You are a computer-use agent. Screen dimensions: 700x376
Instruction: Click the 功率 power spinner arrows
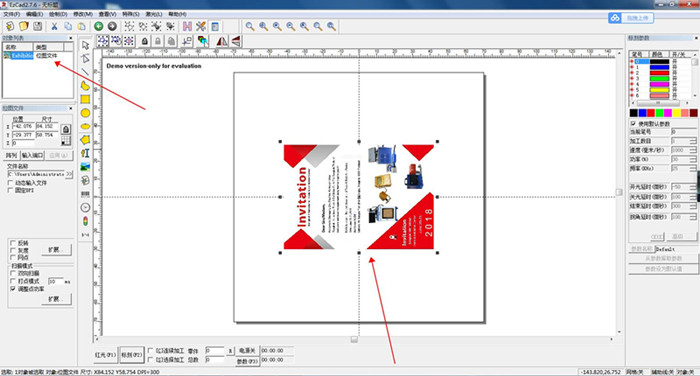pyautogui.click(x=692, y=159)
